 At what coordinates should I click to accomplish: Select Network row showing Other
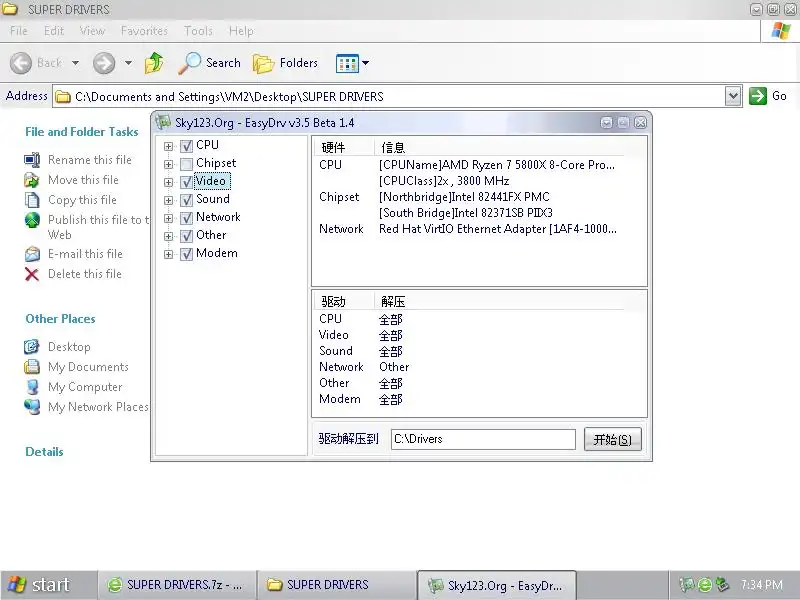pyautogui.click(x=468, y=367)
